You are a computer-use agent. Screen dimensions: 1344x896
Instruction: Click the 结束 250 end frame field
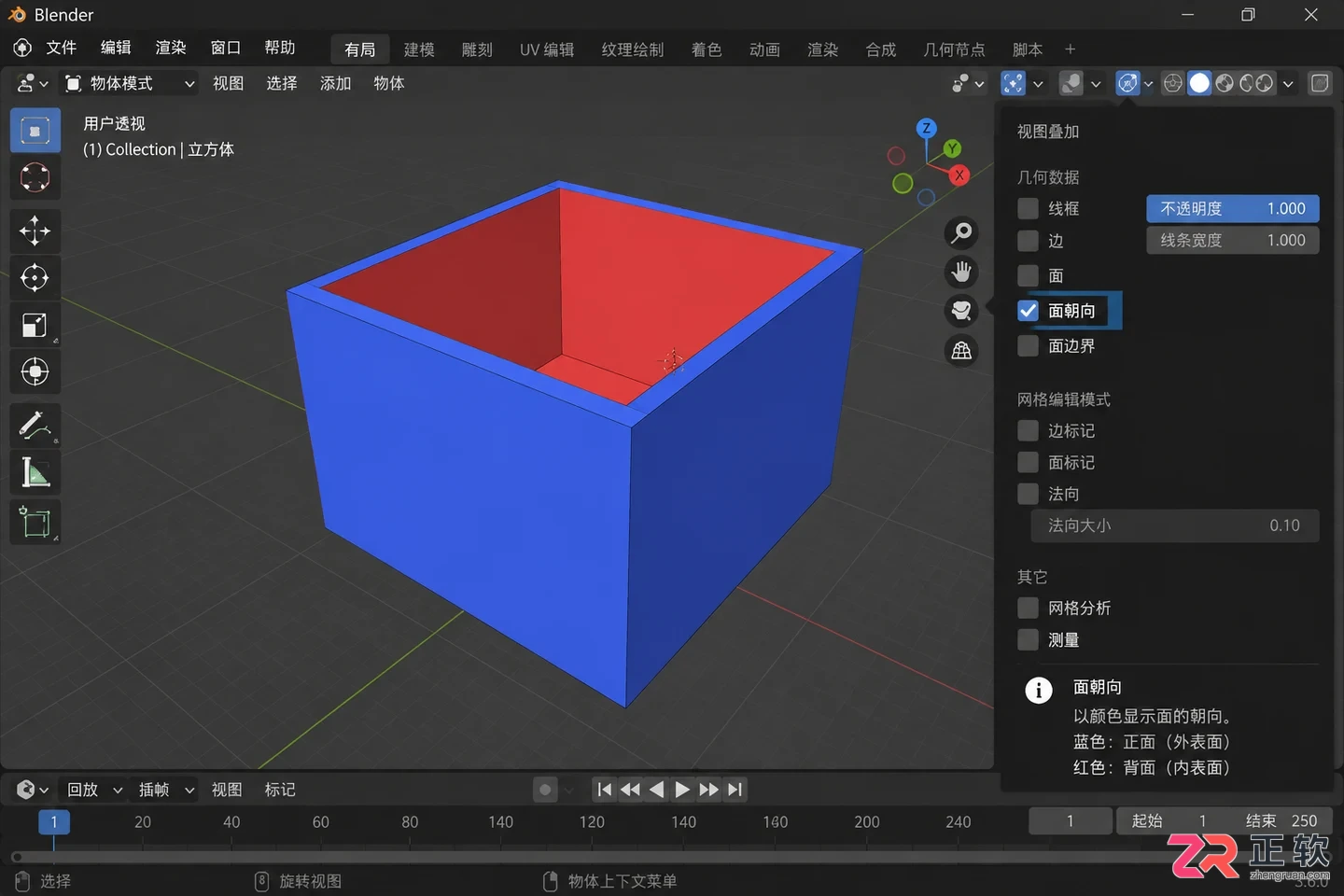1281,820
